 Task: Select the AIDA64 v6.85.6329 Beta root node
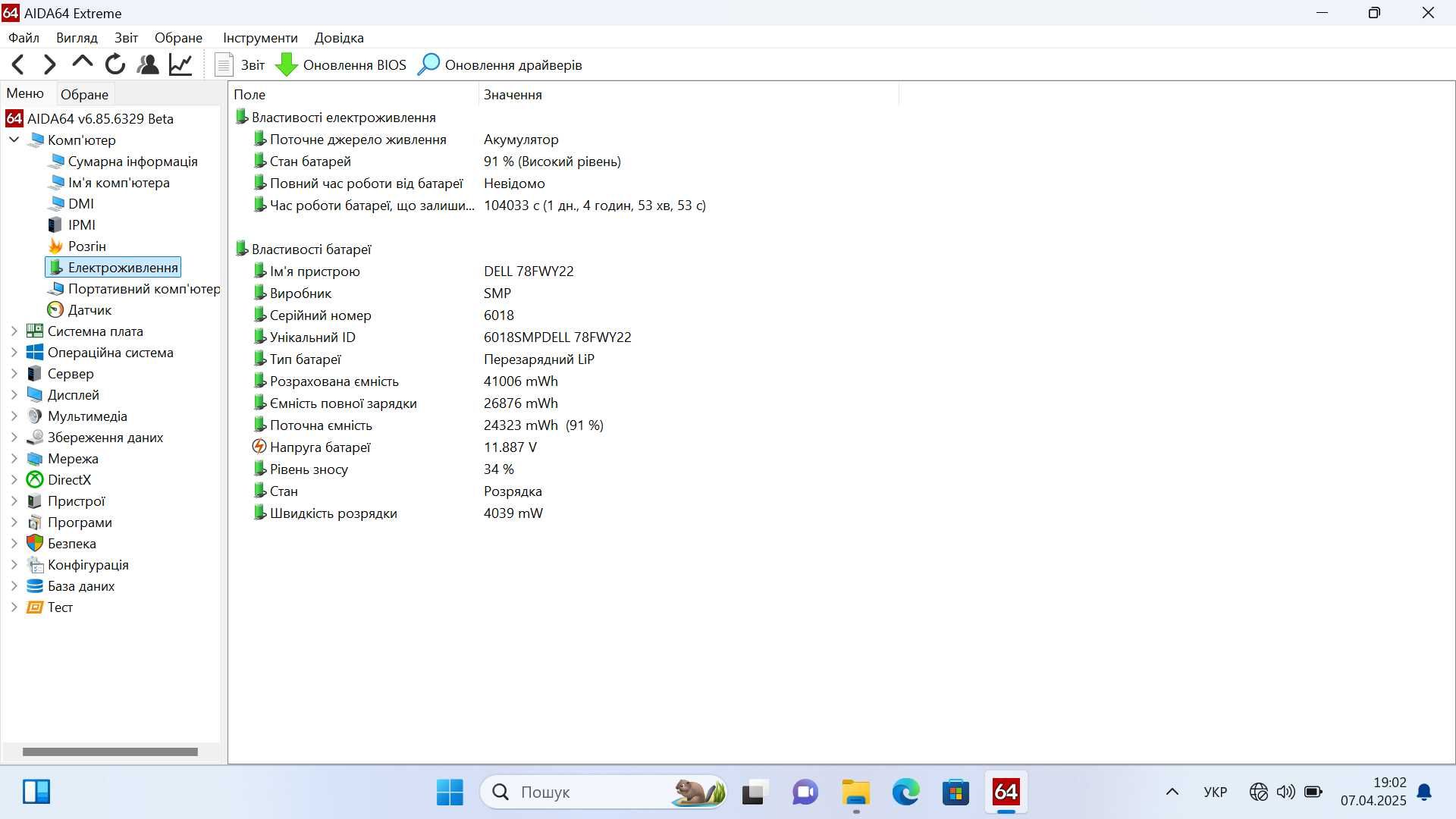coord(90,119)
